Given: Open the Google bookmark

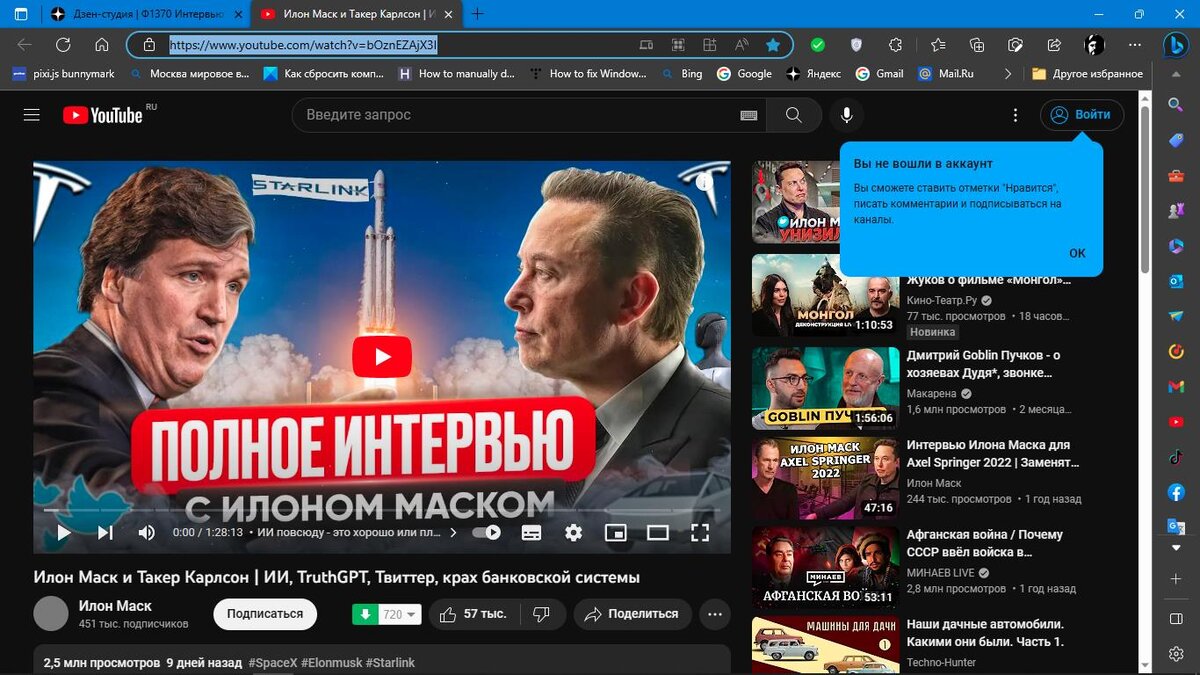Looking at the screenshot, I should click(x=744, y=74).
